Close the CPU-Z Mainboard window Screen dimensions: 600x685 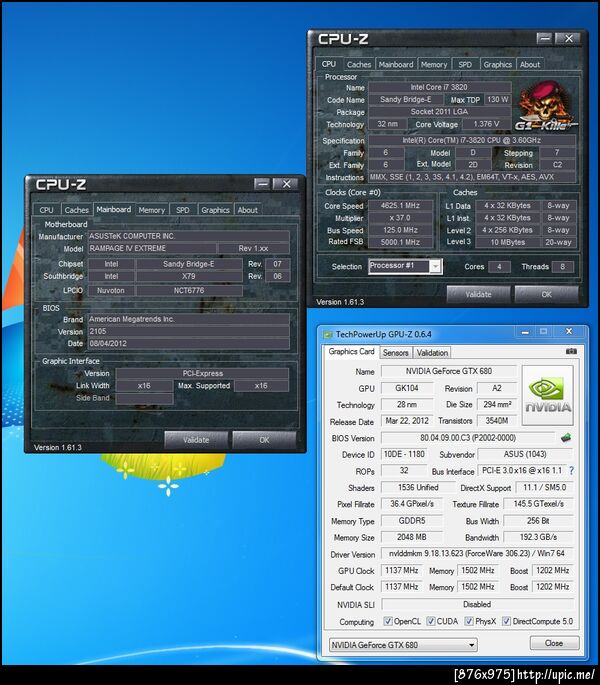coord(286,184)
